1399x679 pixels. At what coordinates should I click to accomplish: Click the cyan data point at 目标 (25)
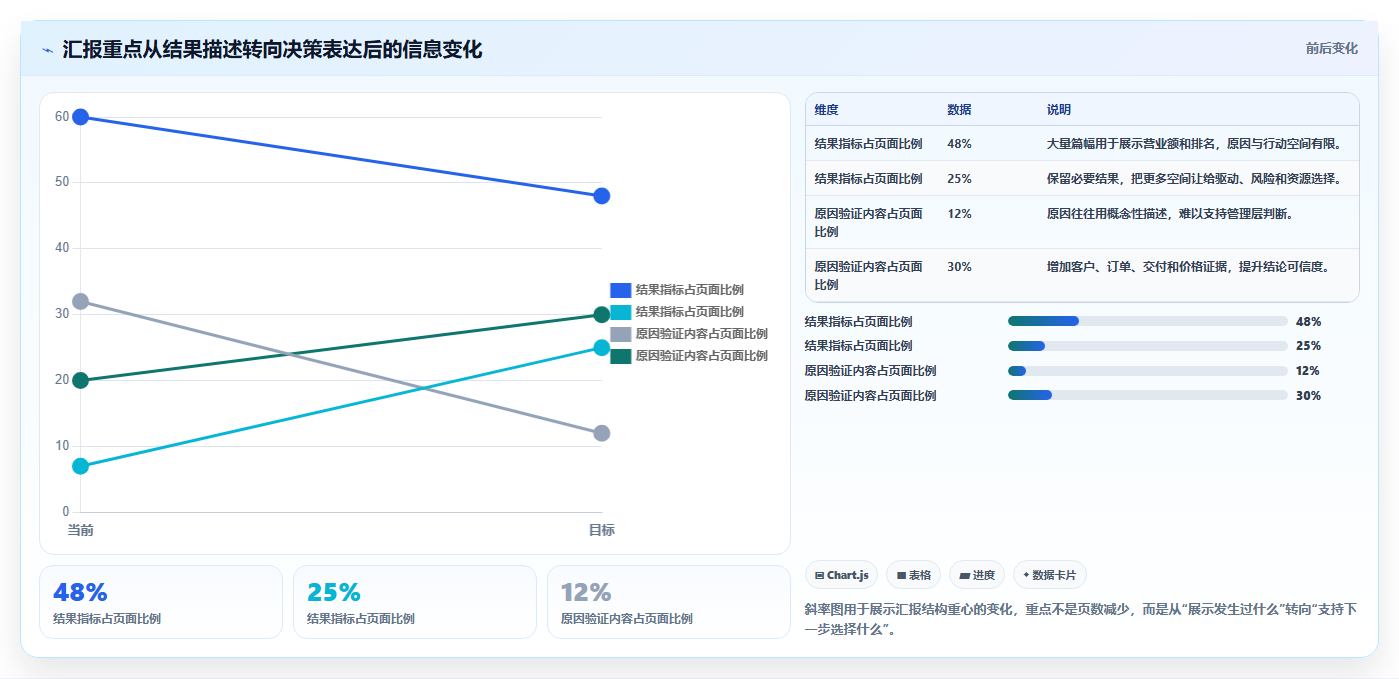pyautogui.click(x=602, y=348)
